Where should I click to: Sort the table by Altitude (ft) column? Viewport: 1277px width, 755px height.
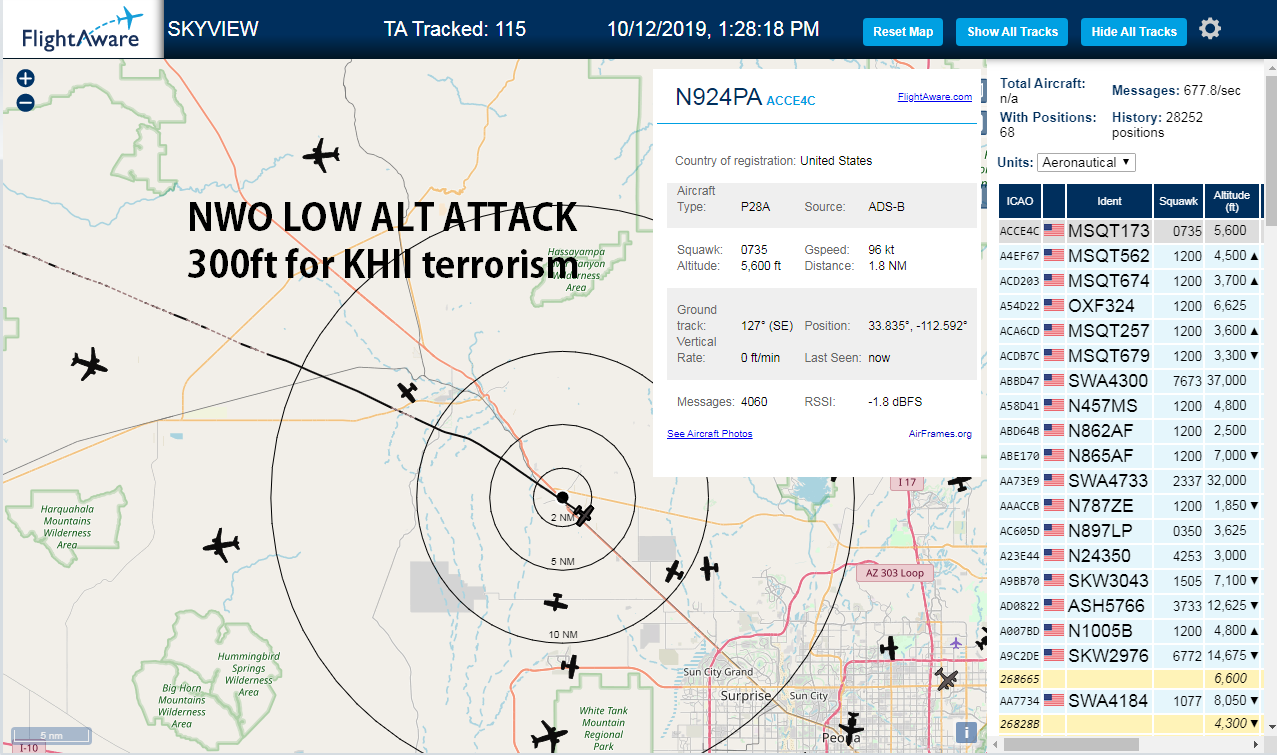coord(1232,201)
